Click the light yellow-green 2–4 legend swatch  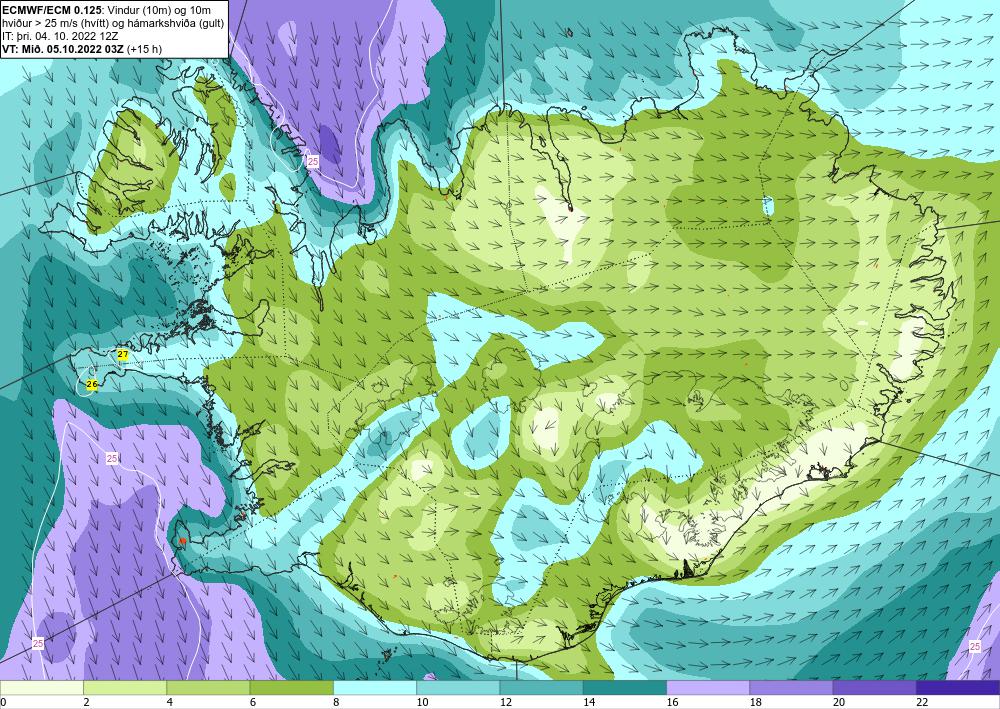click(x=125, y=687)
